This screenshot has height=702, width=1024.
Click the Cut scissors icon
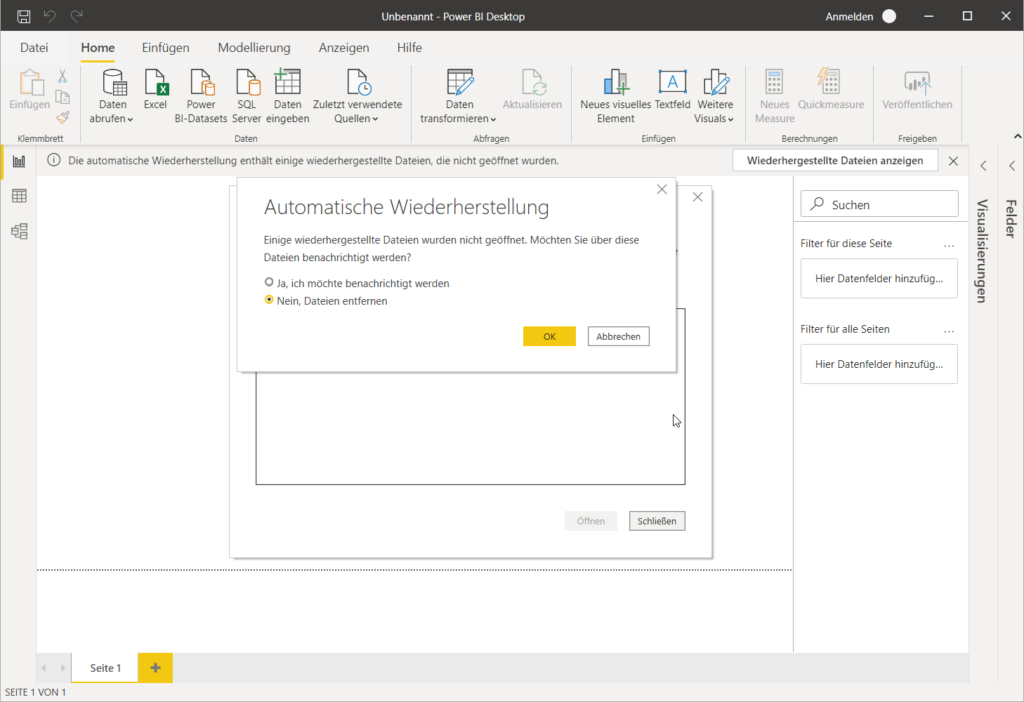pyautogui.click(x=62, y=77)
